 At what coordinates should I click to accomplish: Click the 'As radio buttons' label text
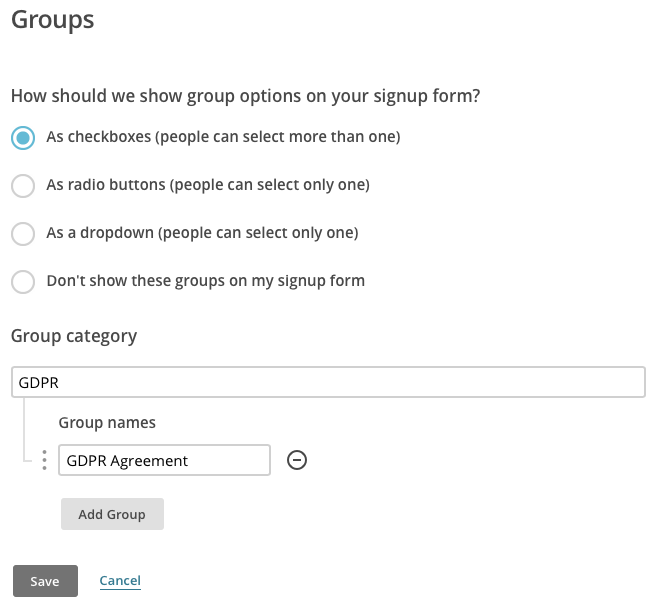[207, 185]
